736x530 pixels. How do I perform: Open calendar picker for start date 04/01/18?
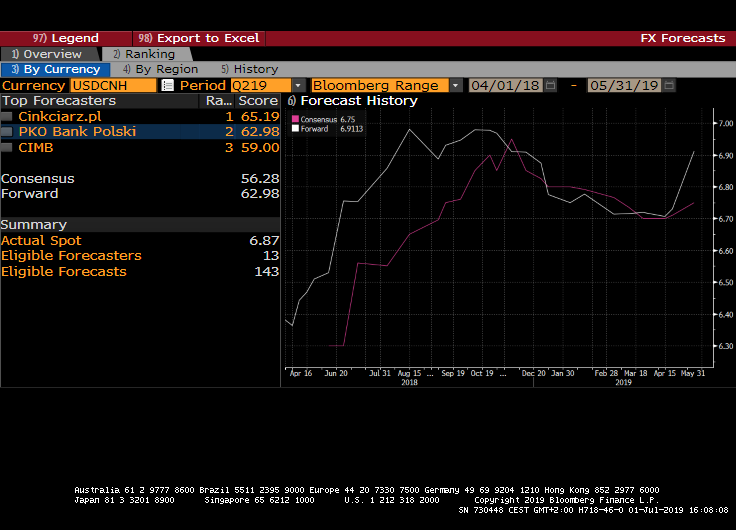click(x=548, y=86)
